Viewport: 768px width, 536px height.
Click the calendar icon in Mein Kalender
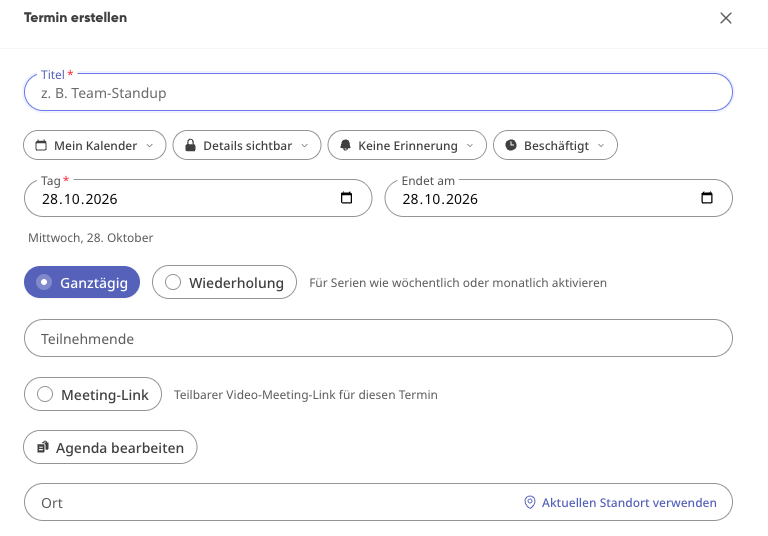pyautogui.click(x=42, y=146)
